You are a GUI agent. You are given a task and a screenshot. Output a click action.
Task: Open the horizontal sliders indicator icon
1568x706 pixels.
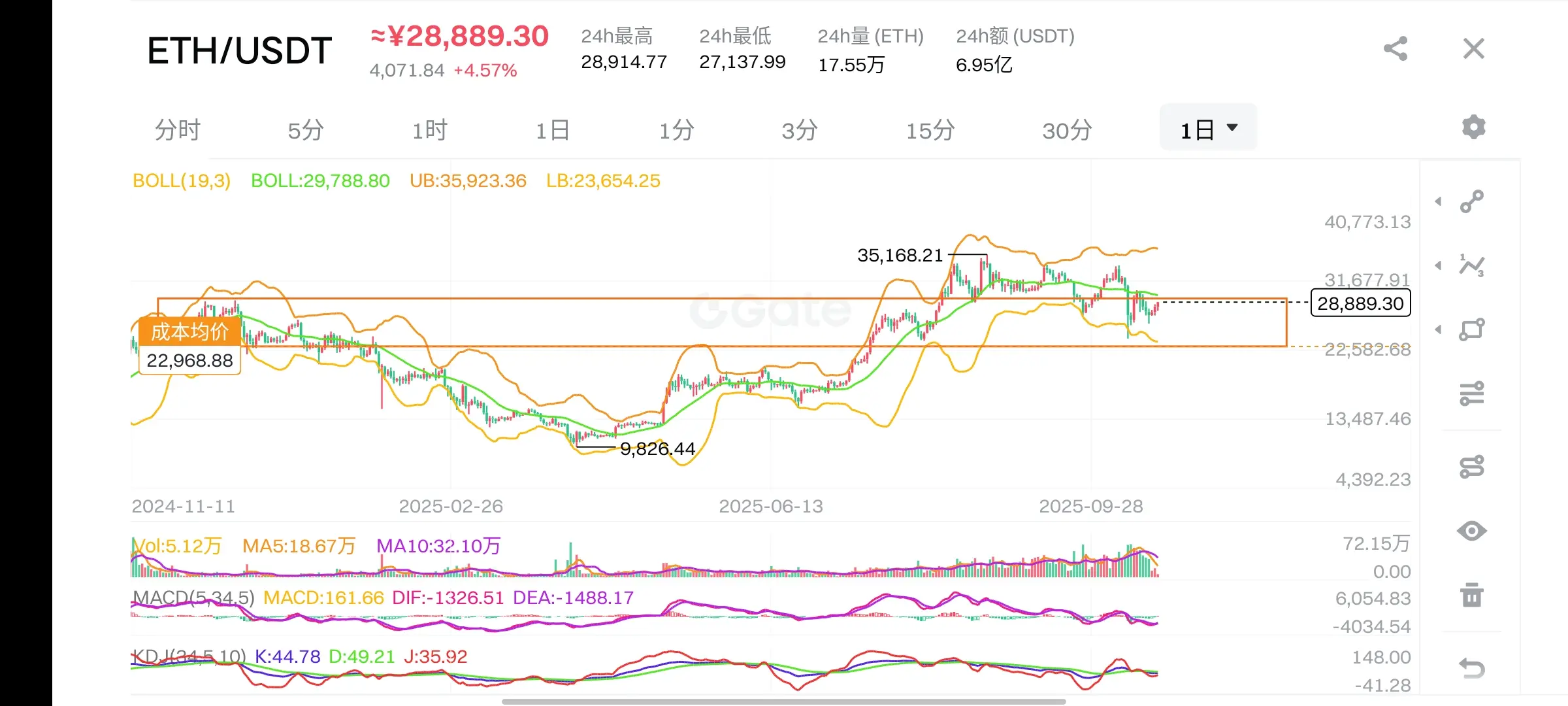pyautogui.click(x=1472, y=394)
